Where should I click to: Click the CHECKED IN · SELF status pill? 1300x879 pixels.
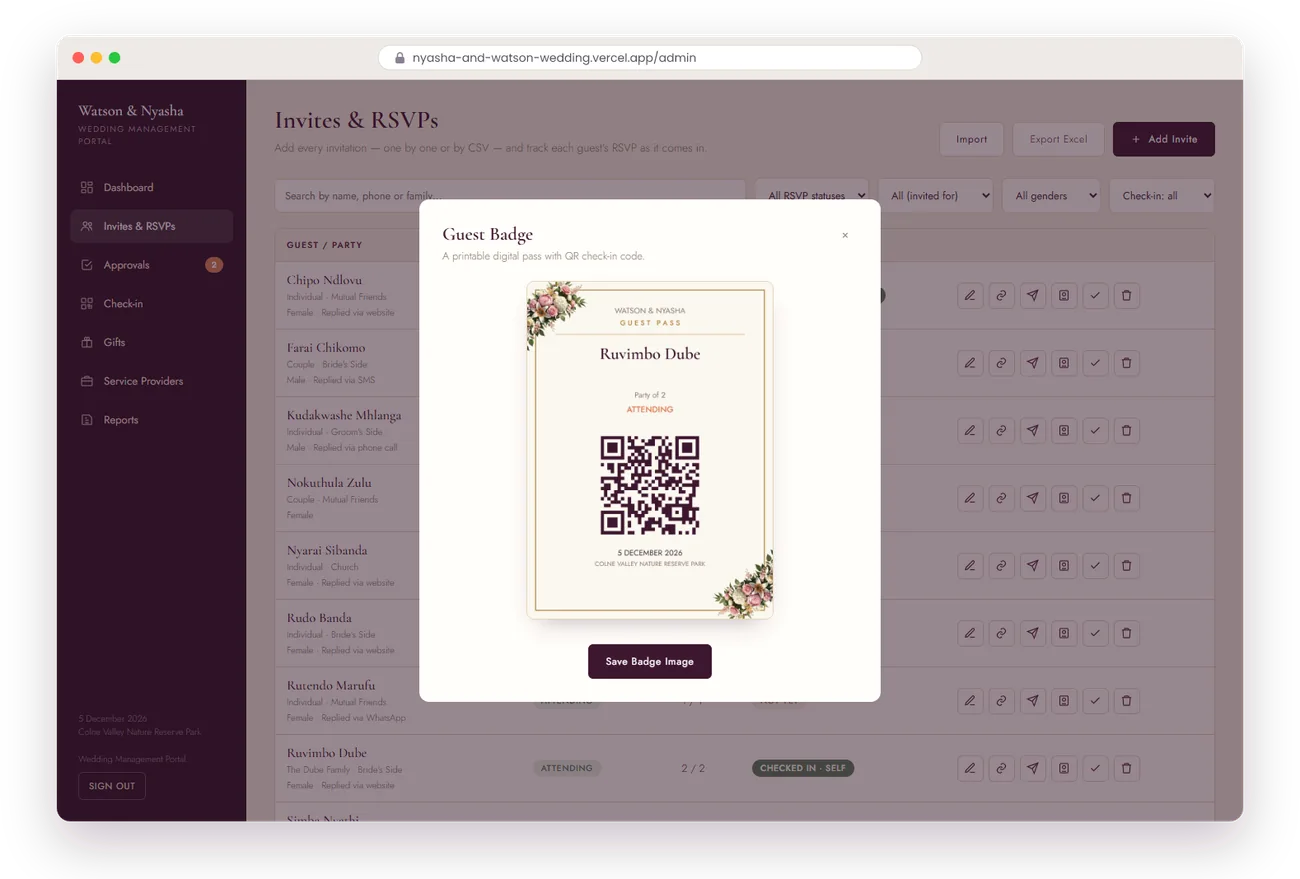pyautogui.click(x=803, y=769)
